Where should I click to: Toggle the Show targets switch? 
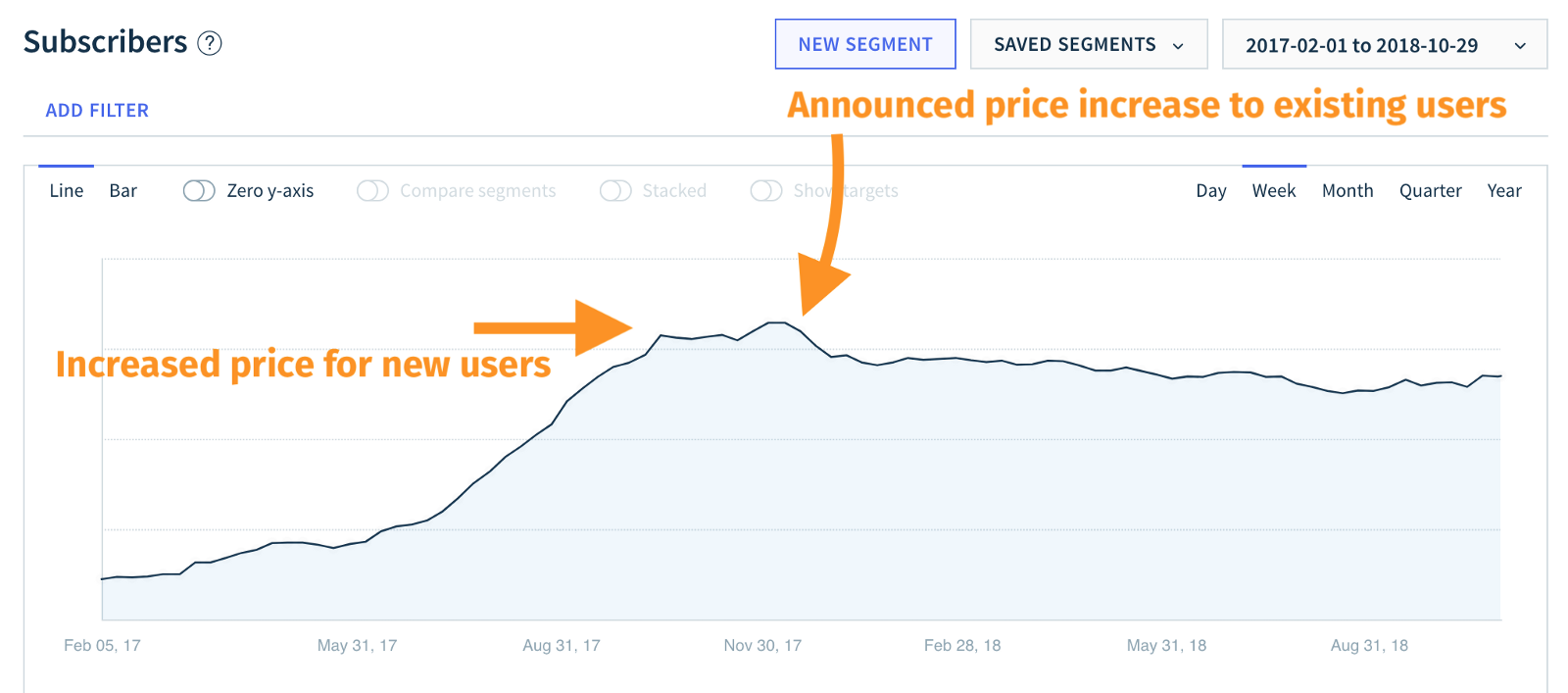(x=766, y=191)
